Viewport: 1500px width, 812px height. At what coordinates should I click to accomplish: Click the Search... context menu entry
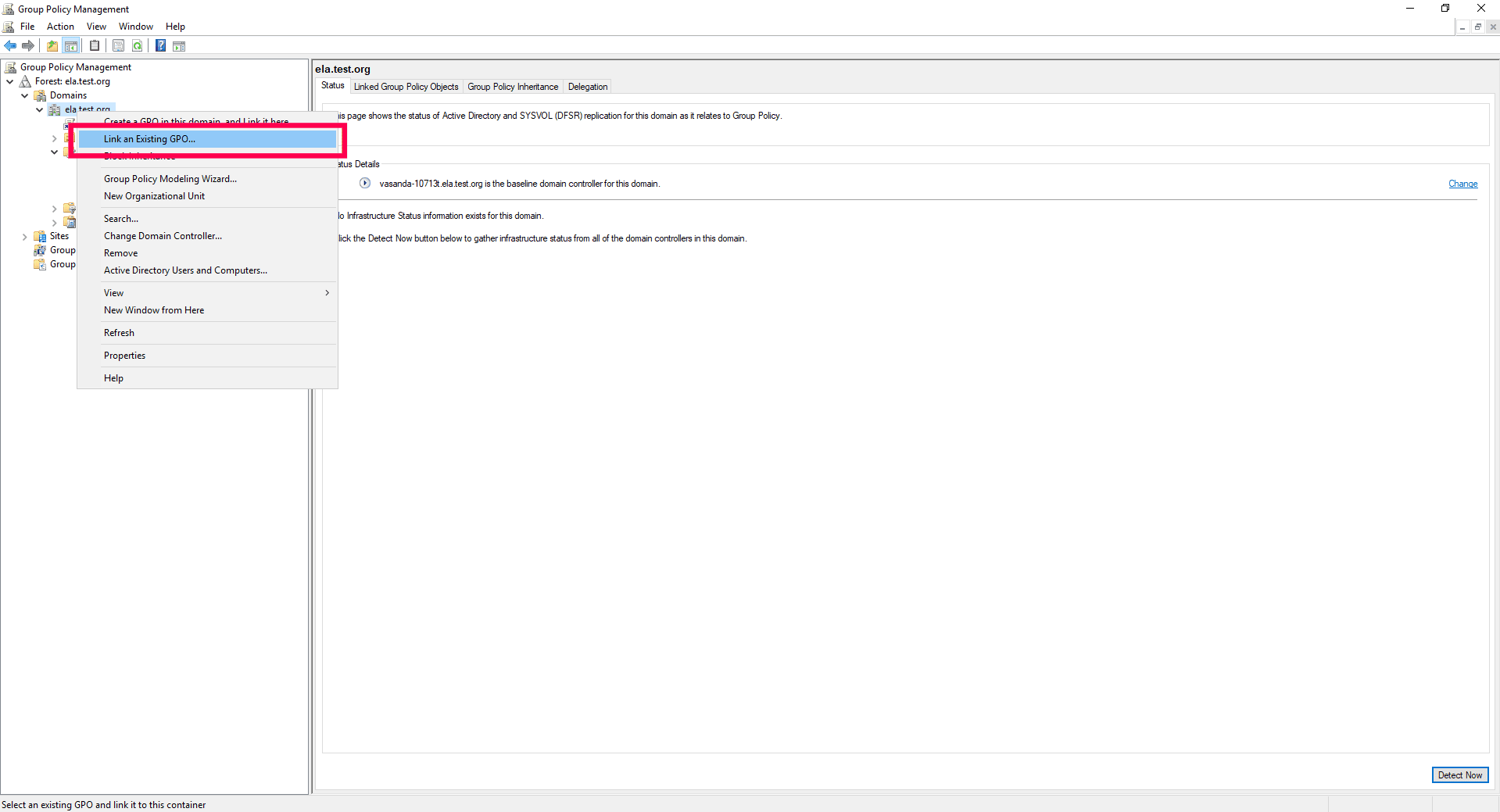coord(207,219)
